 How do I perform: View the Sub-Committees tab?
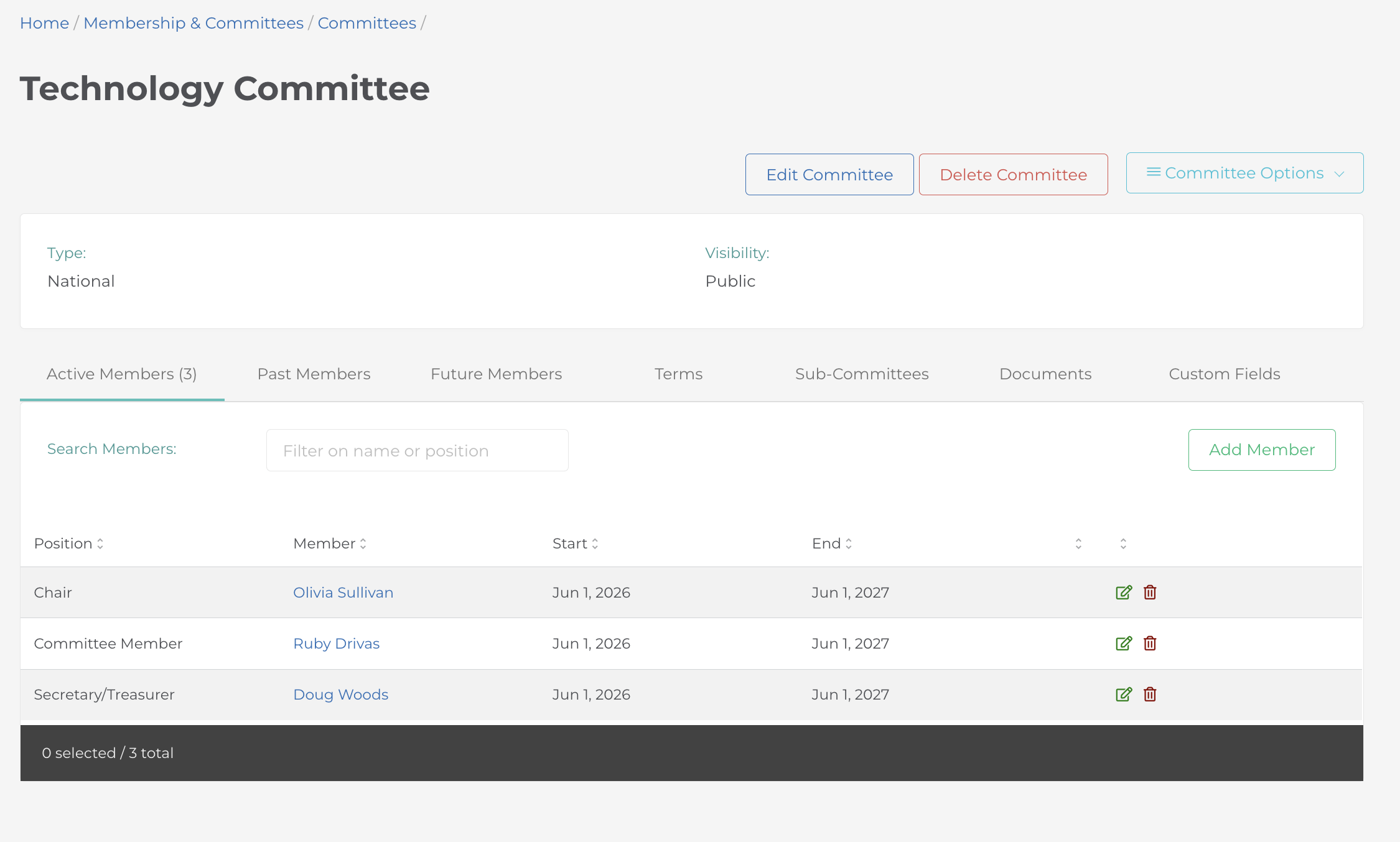point(862,374)
